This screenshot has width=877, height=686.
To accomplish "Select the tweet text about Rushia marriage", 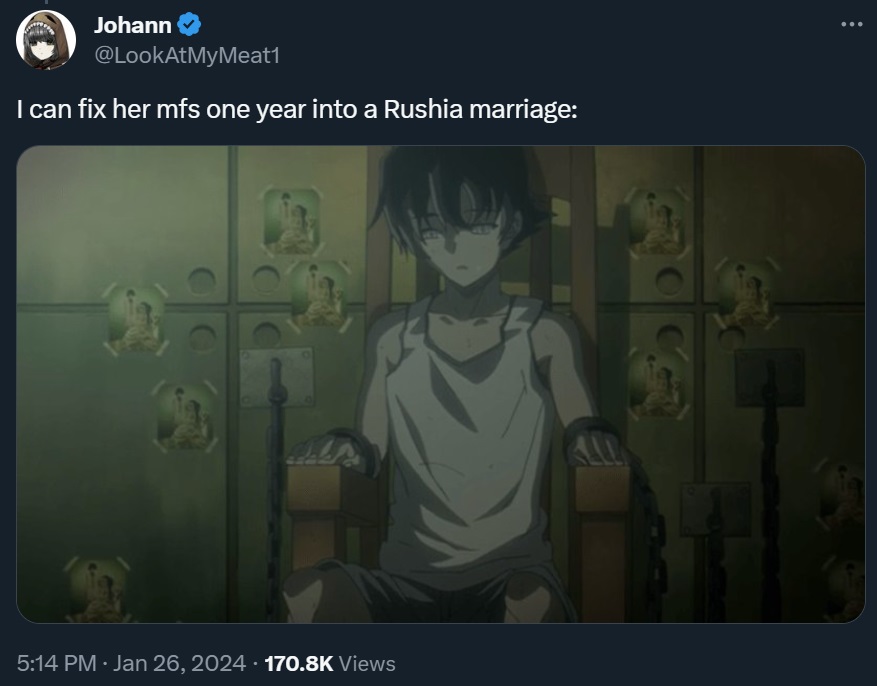I will (x=296, y=109).
